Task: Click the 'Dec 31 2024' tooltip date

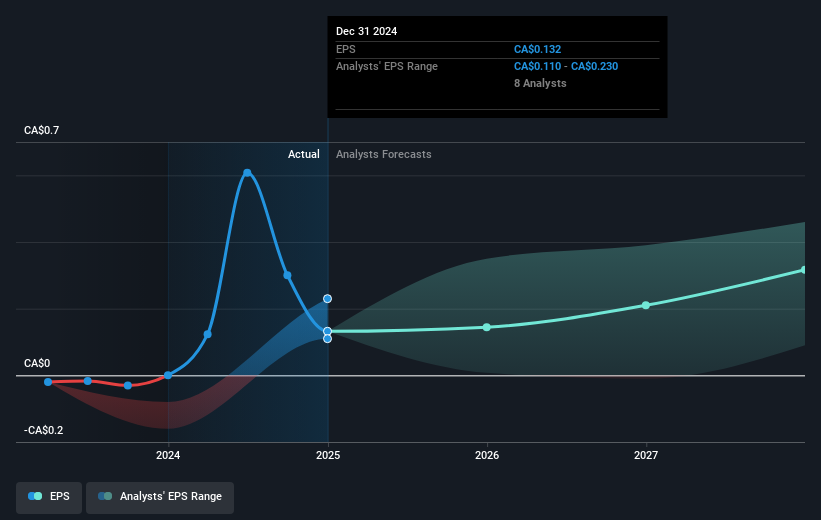Action: pyautogui.click(x=367, y=31)
